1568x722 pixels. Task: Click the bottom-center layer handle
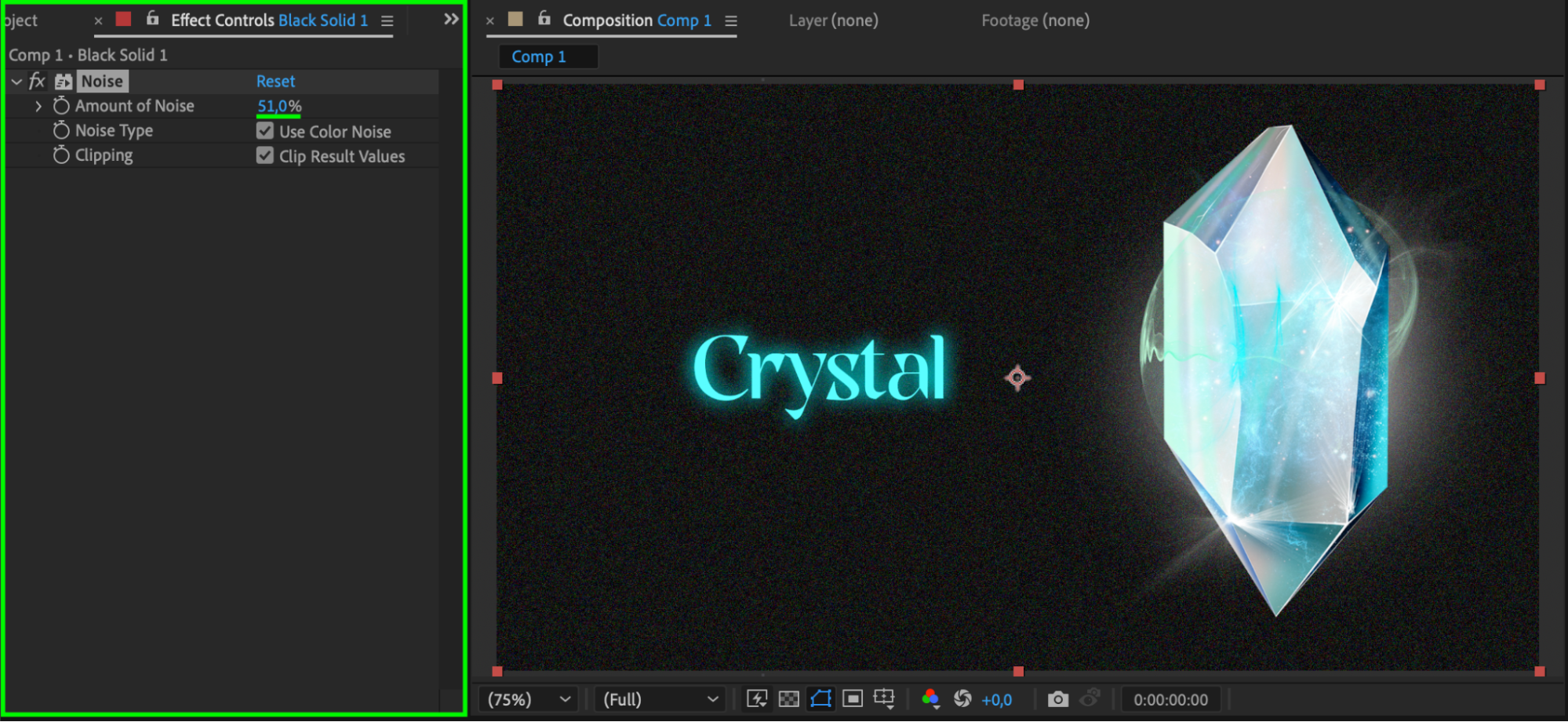pyautogui.click(x=1018, y=672)
